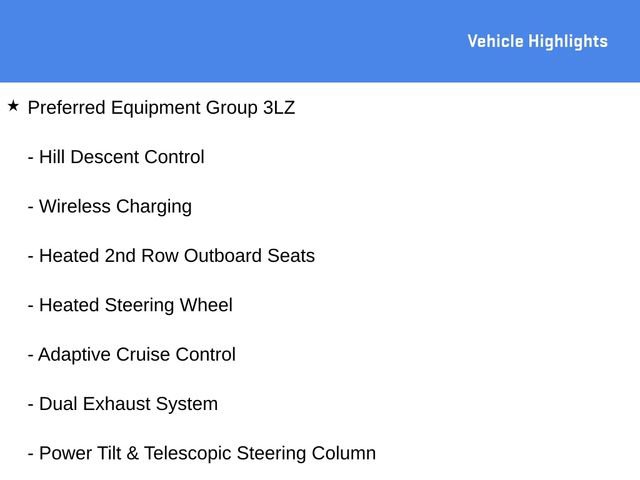Click the dash before Power Tilt
640x480 pixels.
tap(31, 454)
